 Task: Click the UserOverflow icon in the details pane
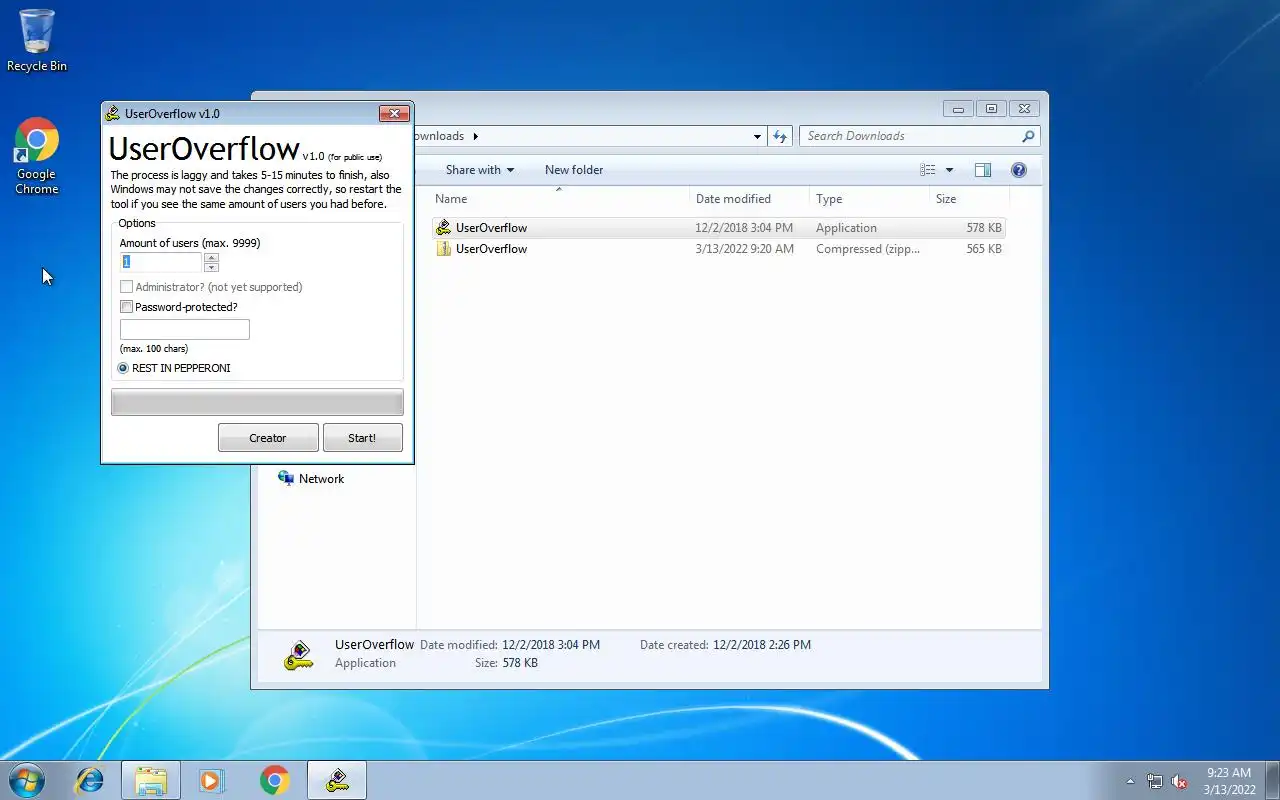[298, 654]
